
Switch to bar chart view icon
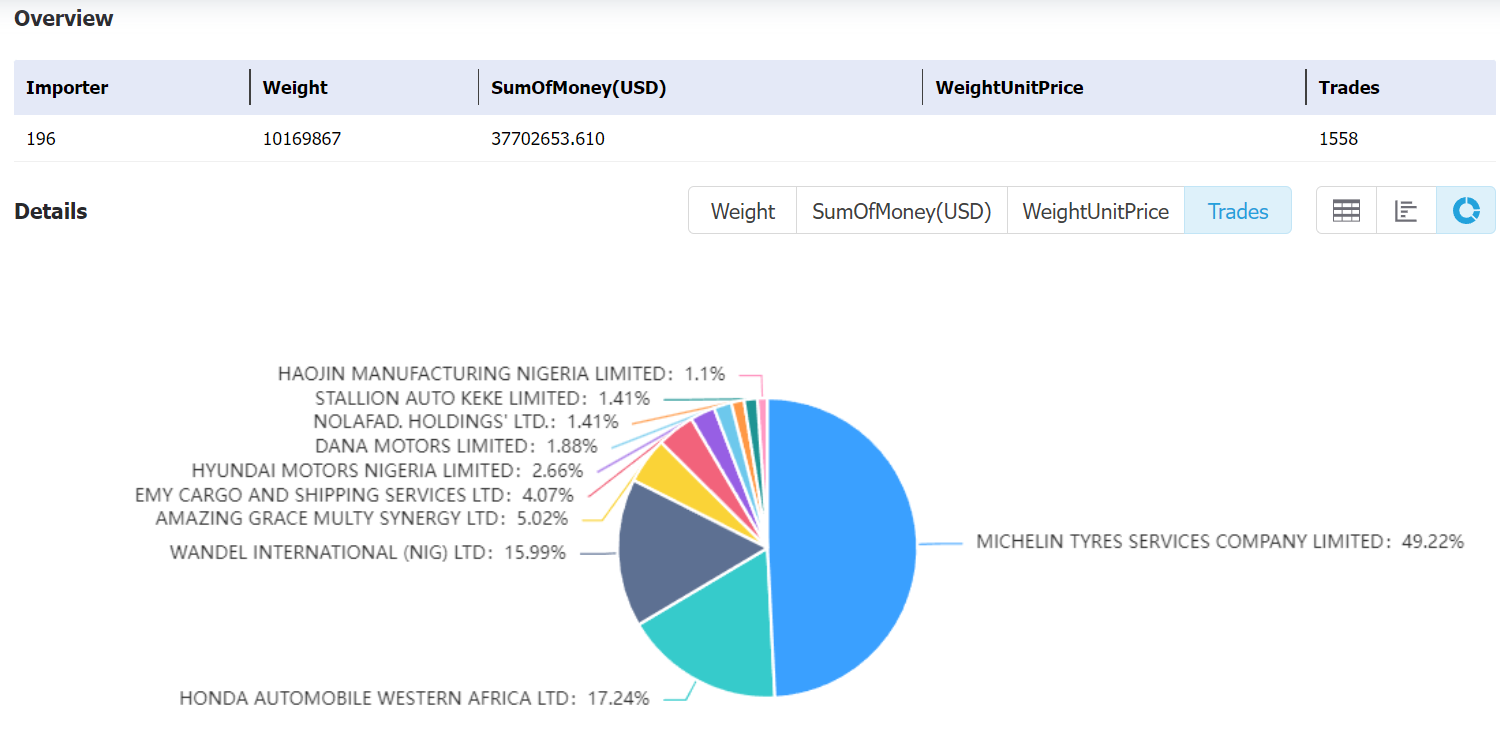click(x=1406, y=211)
